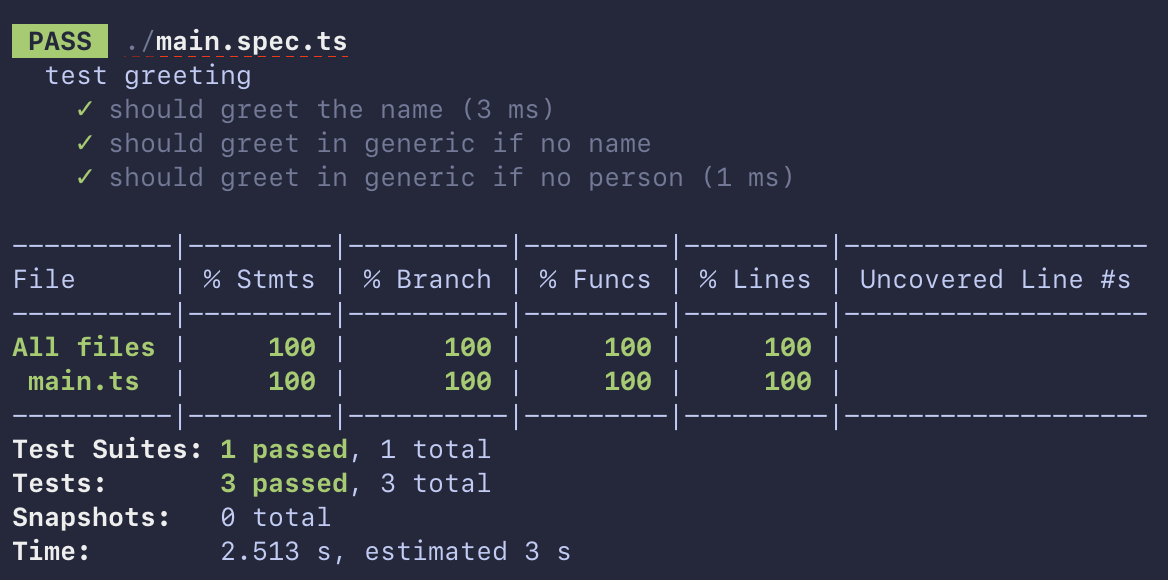Click the main.ts coverage row label
Screen dimensions: 1168x580
coord(83,382)
